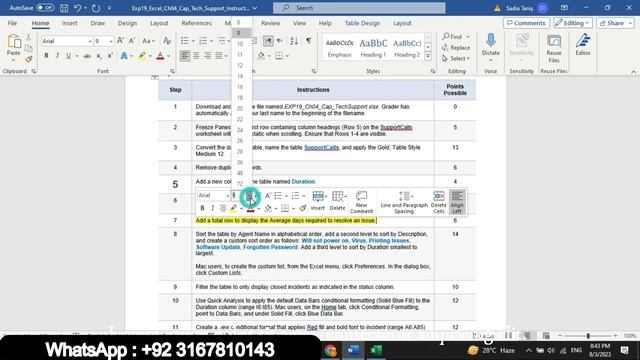640x360 pixels.
Task: Toggle left-to-right text direction button
Action: [268, 41]
